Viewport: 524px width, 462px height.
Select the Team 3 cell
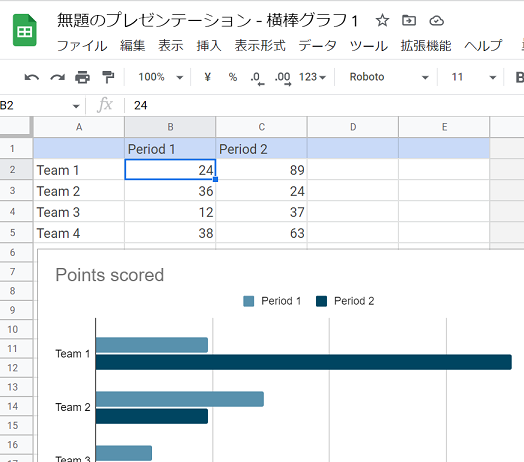click(79, 212)
